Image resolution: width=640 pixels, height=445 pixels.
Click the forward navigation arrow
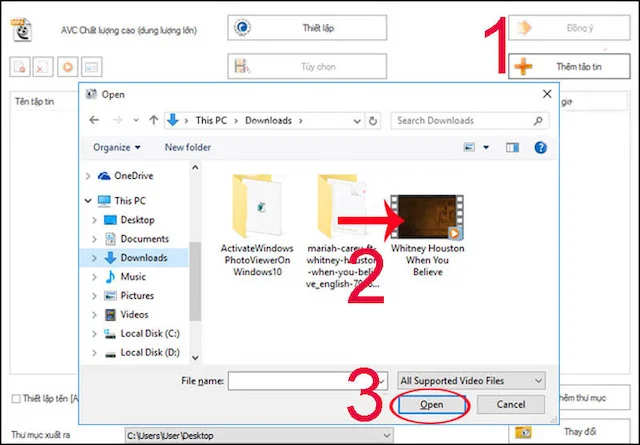(x=117, y=120)
